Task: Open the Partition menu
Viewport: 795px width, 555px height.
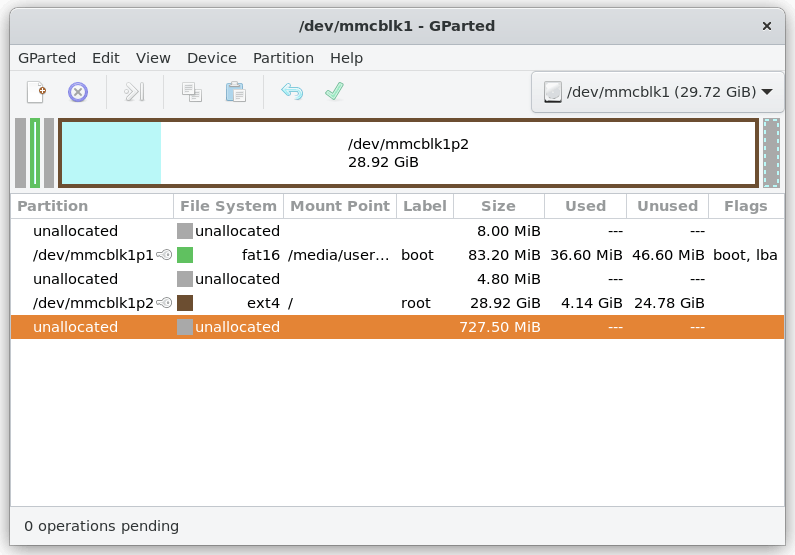Action: click(x=283, y=58)
